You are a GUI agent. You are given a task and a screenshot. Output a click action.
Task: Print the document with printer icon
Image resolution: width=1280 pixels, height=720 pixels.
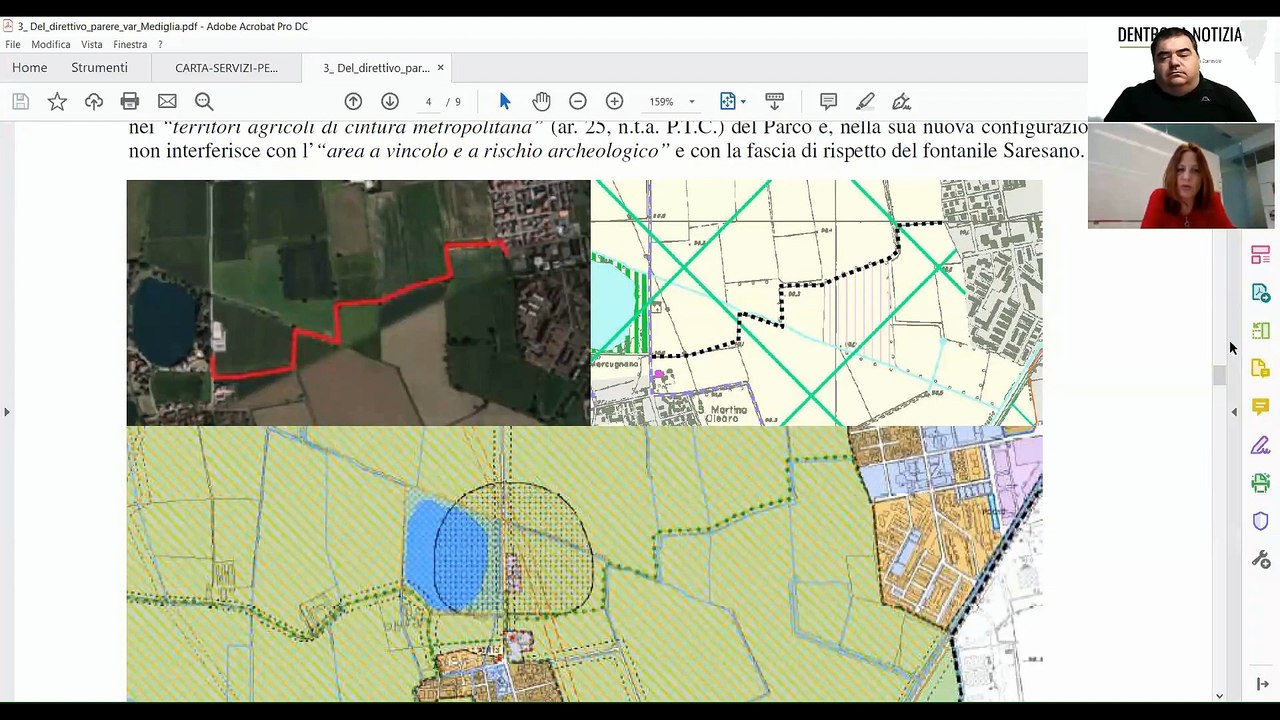tap(130, 101)
